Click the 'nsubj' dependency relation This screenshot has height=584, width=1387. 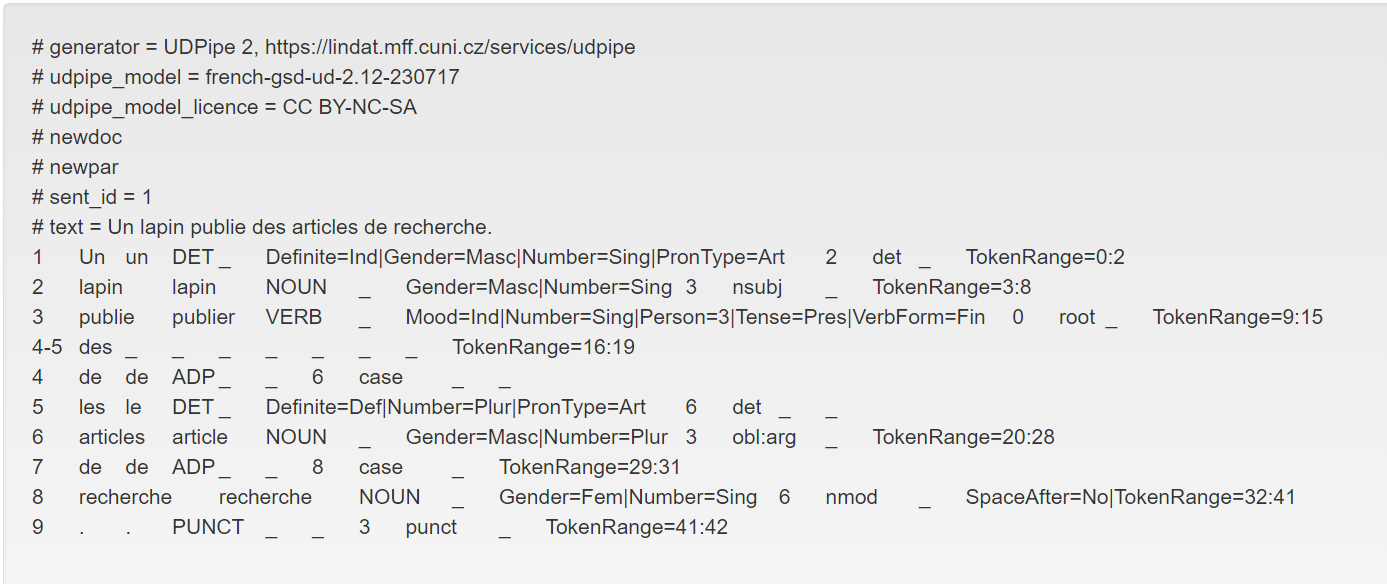[756, 287]
